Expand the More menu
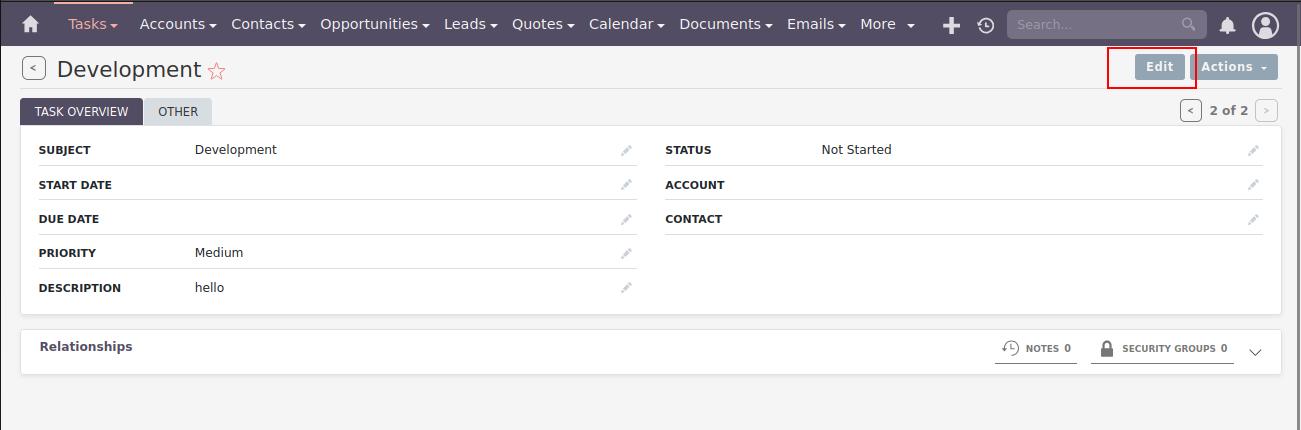This screenshot has height=430, width=1301. coord(887,24)
